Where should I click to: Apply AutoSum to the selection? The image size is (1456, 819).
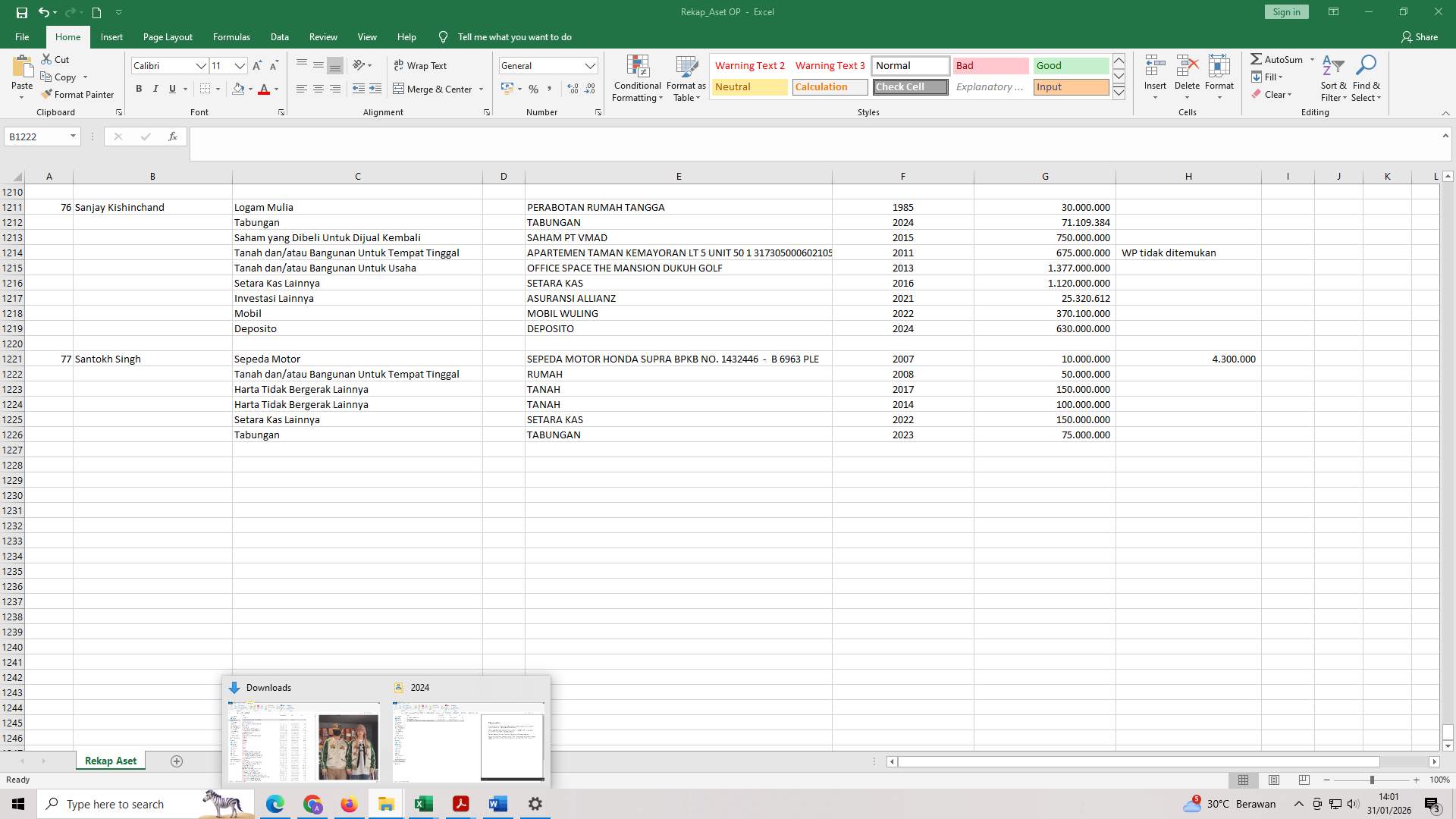pos(1279,58)
